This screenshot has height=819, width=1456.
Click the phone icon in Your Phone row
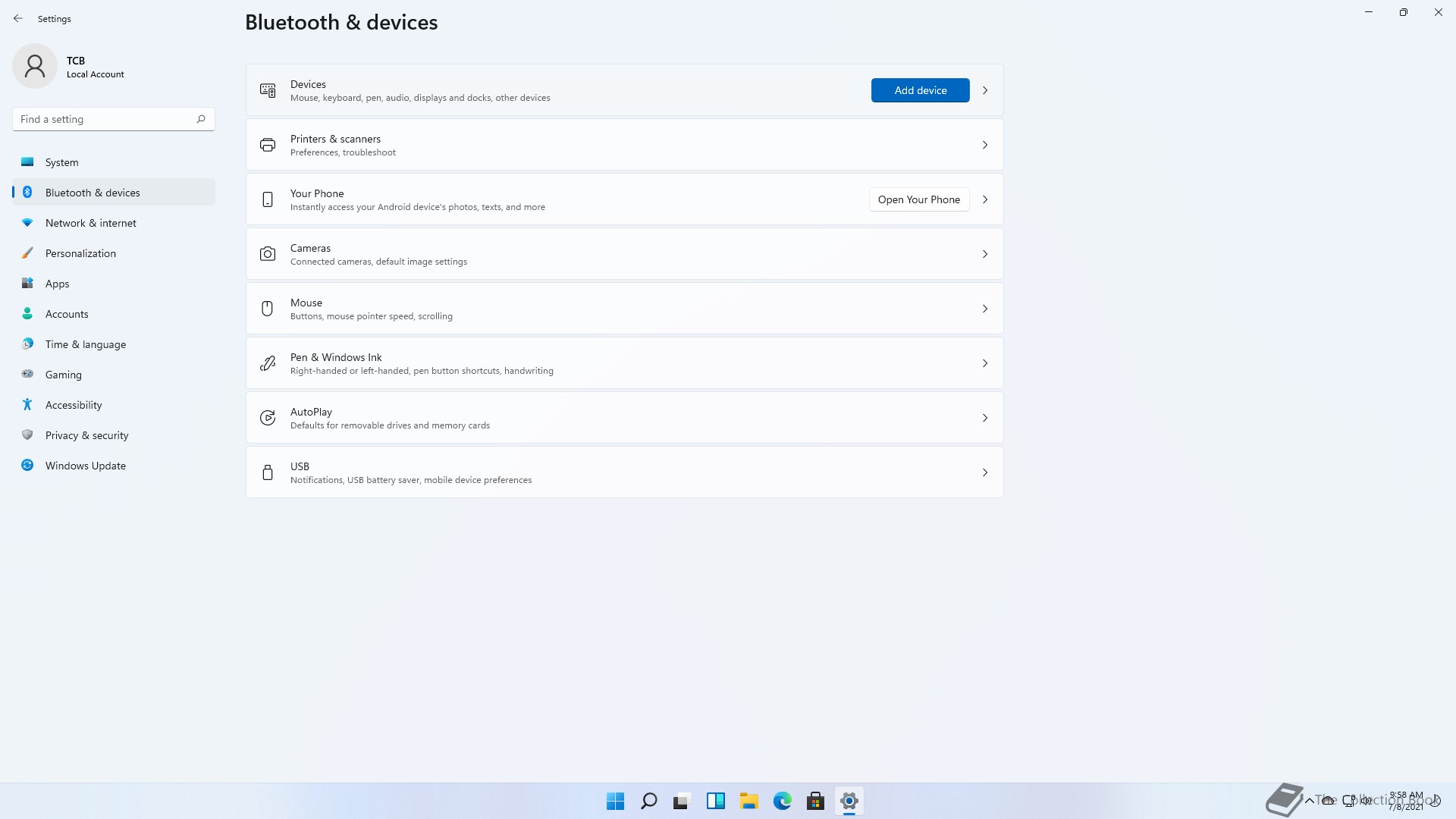pyautogui.click(x=268, y=199)
